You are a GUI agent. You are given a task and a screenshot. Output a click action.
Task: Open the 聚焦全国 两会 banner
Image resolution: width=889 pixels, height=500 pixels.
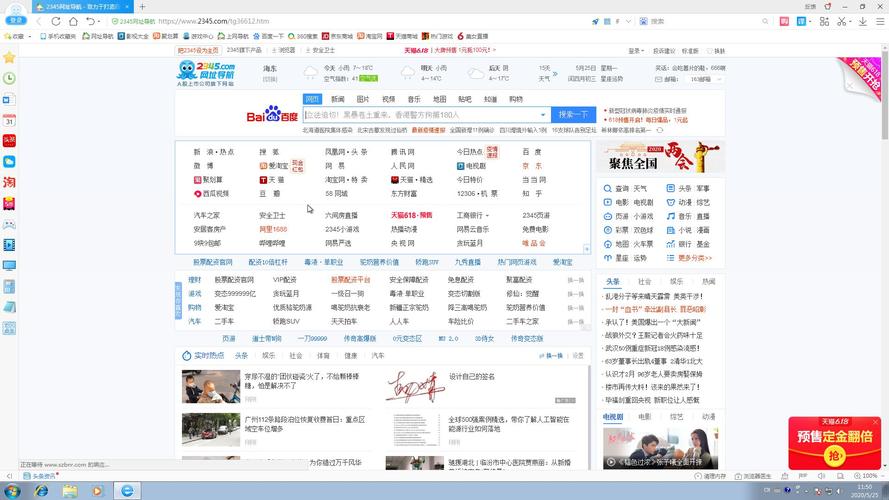tap(661, 157)
